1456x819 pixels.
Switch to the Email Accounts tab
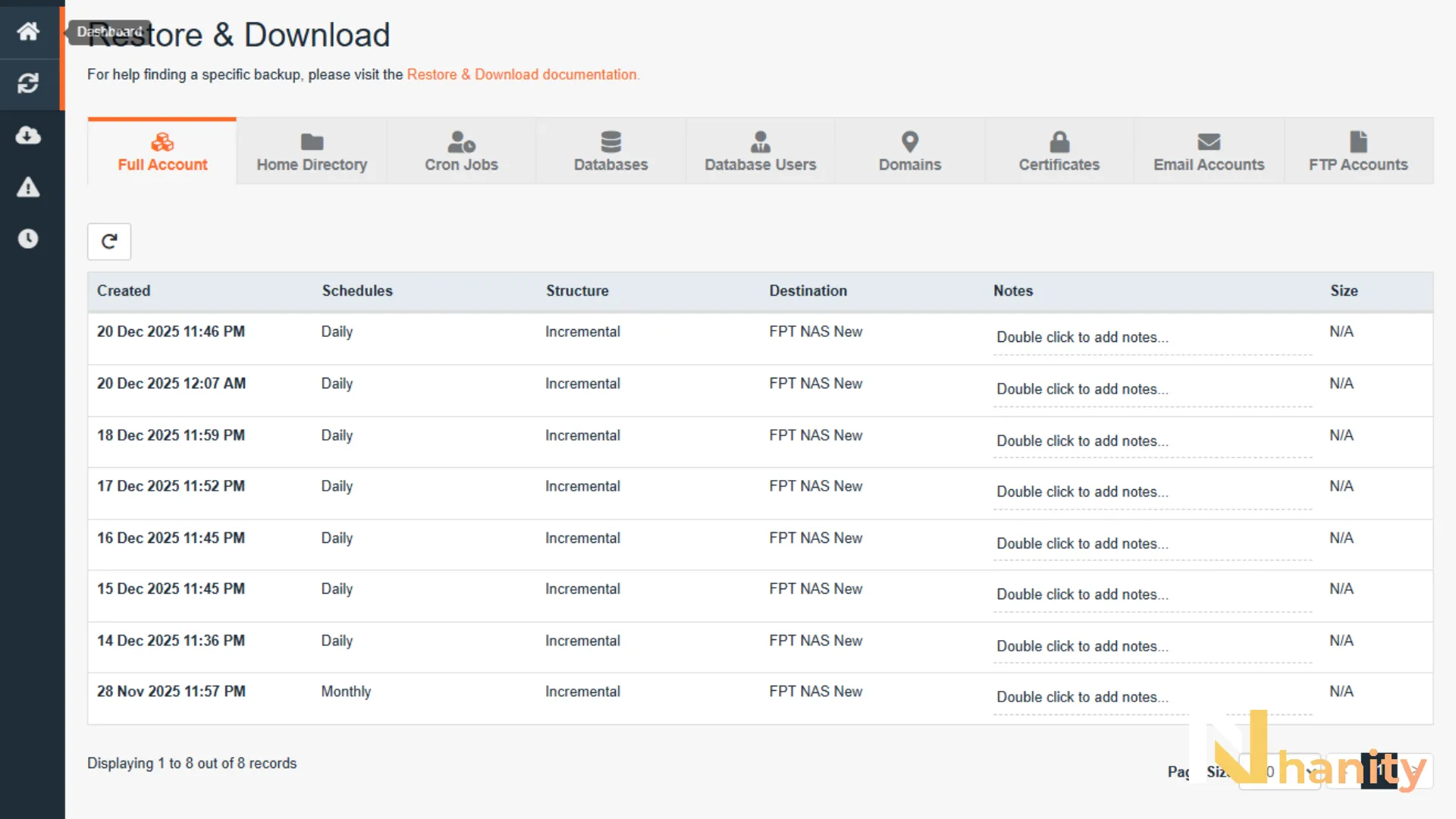point(1209,152)
